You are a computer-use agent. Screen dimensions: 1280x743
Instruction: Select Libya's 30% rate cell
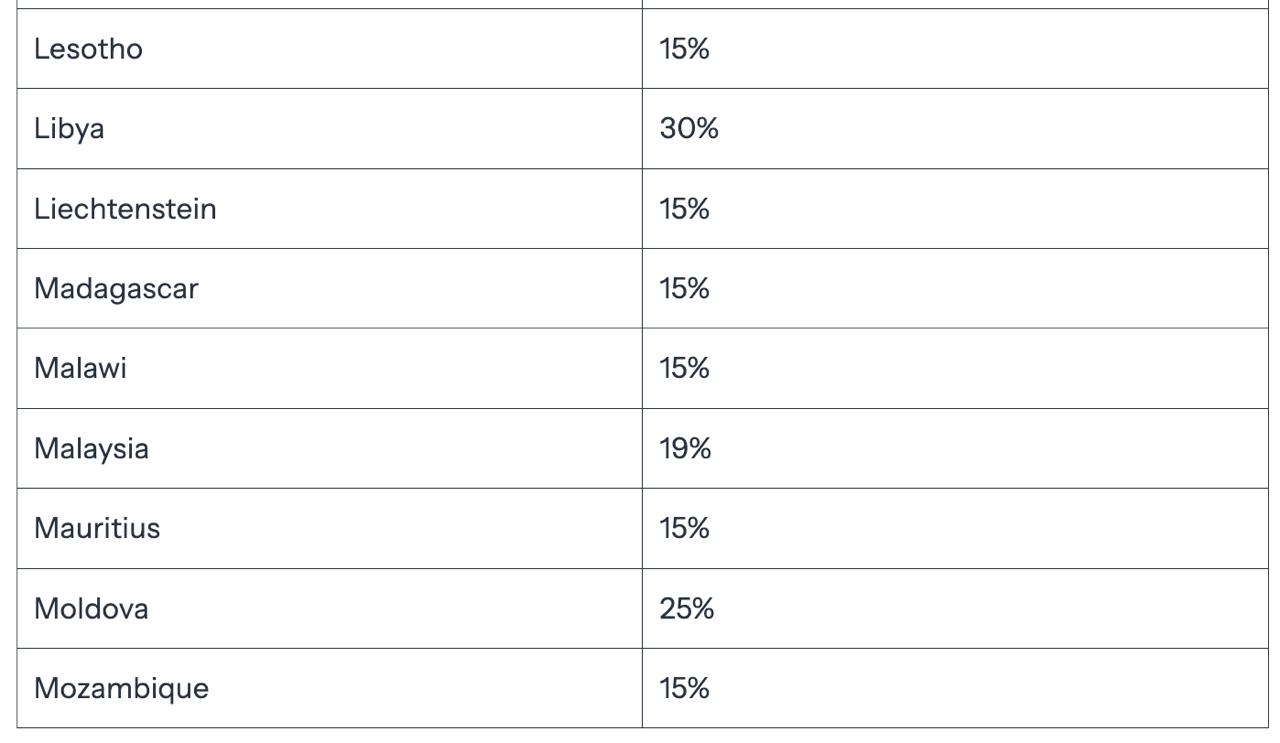point(689,129)
